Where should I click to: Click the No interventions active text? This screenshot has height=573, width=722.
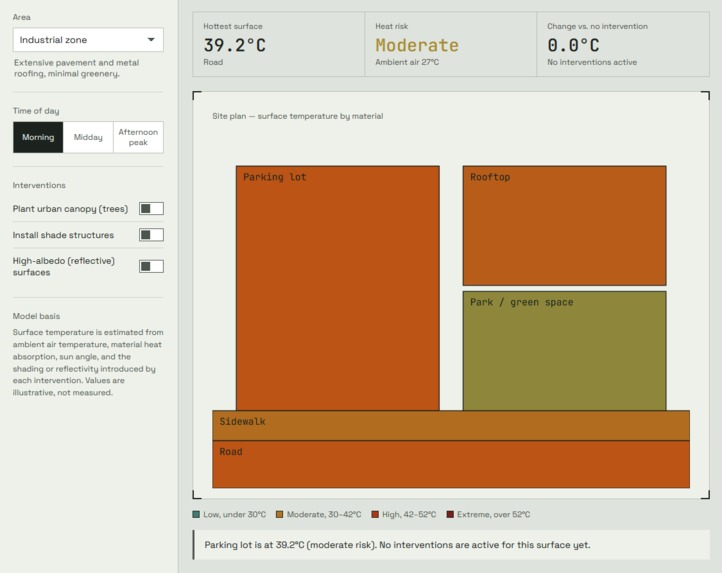tap(592, 62)
